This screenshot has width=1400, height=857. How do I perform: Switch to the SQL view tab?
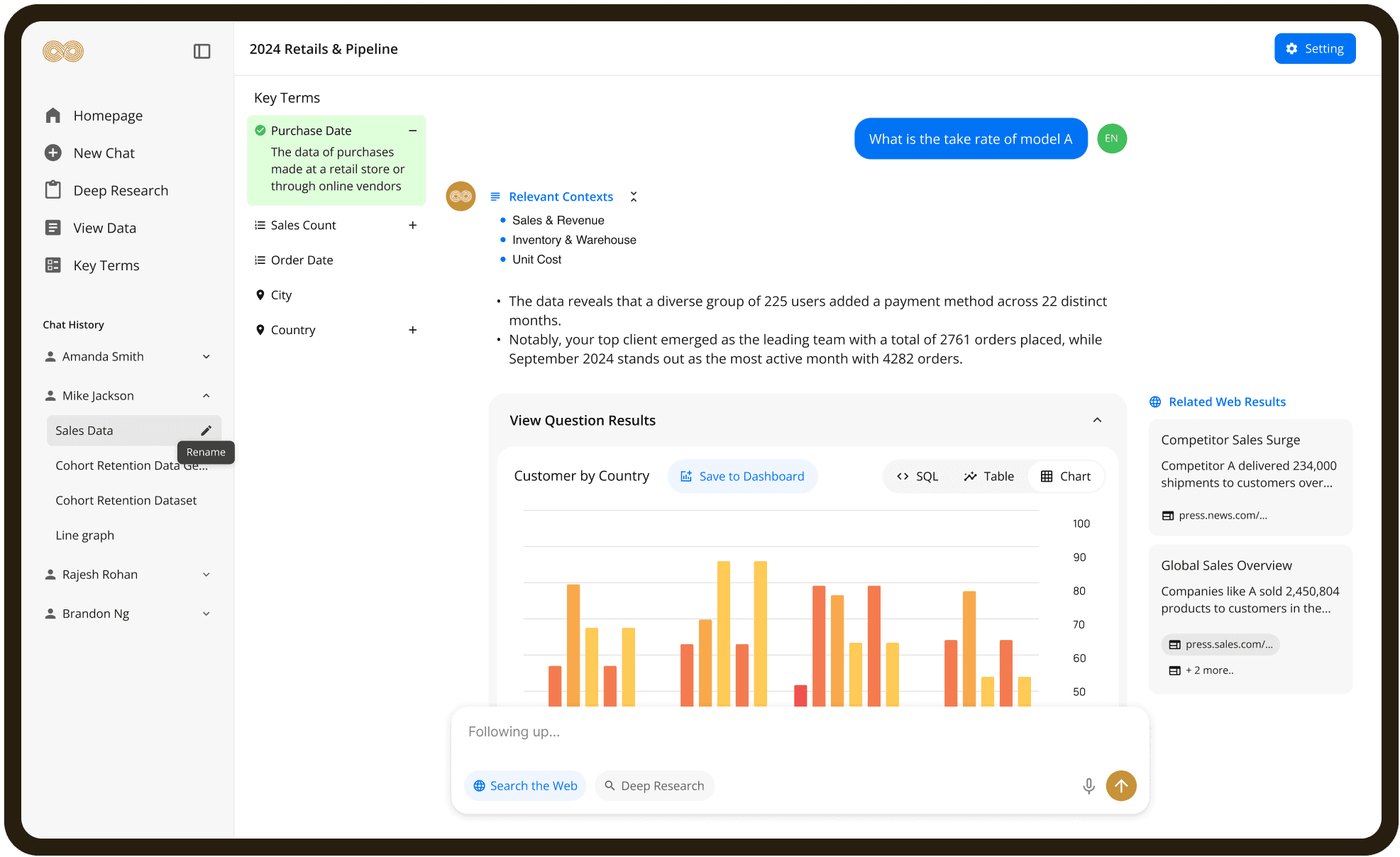point(917,476)
